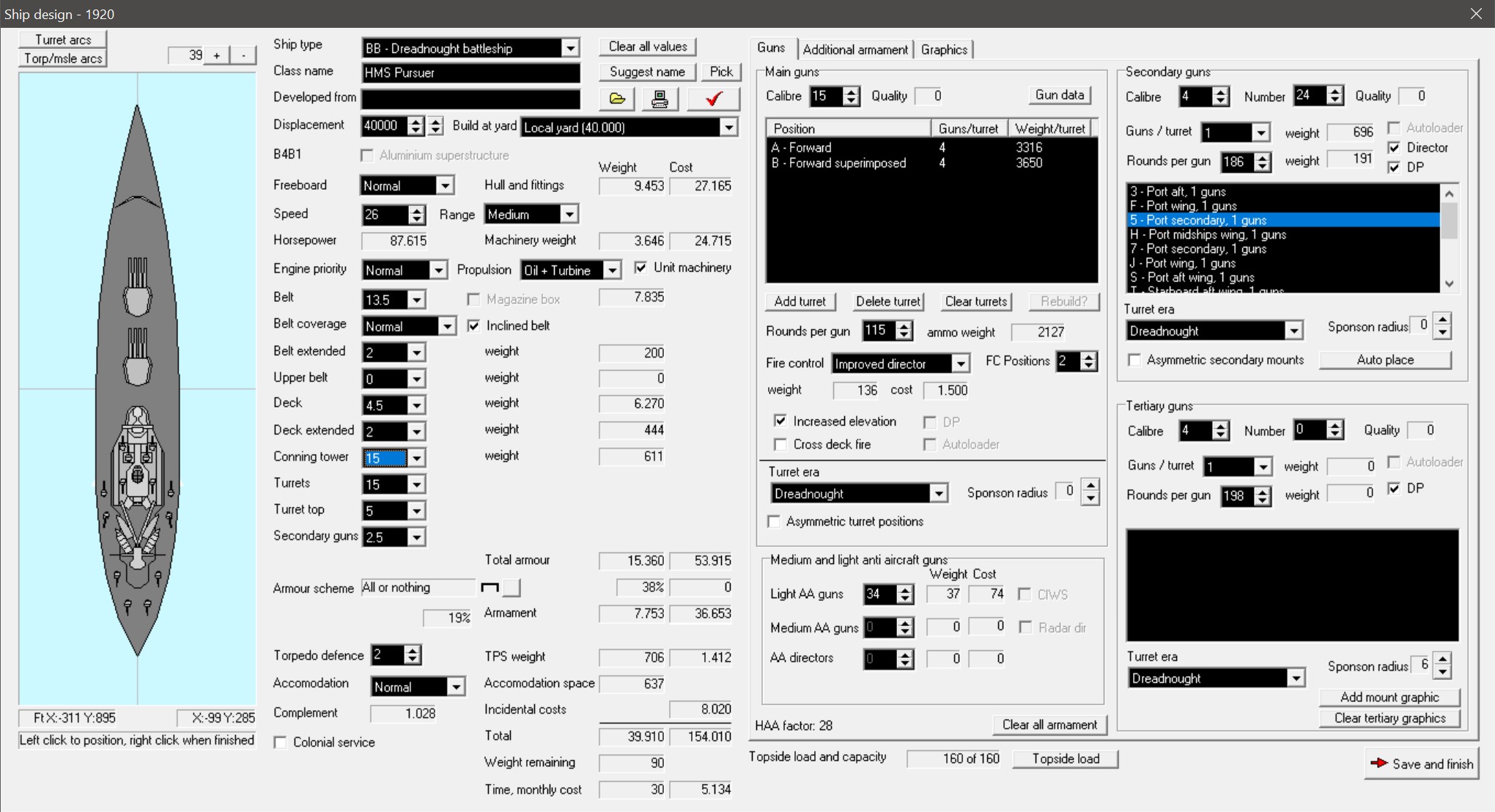
Task: Increase the Light AA guns count
Action: tap(904, 589)
